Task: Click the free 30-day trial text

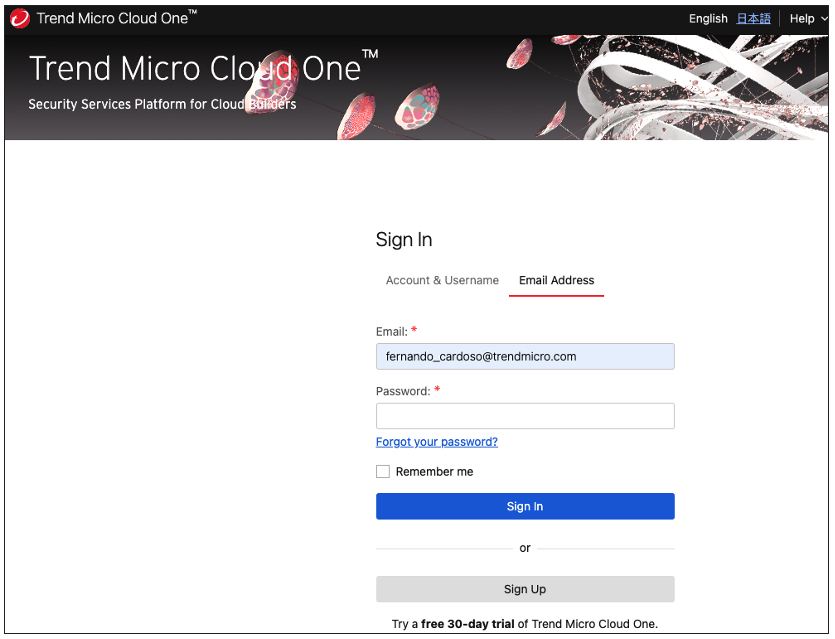Action: [468, 624]
